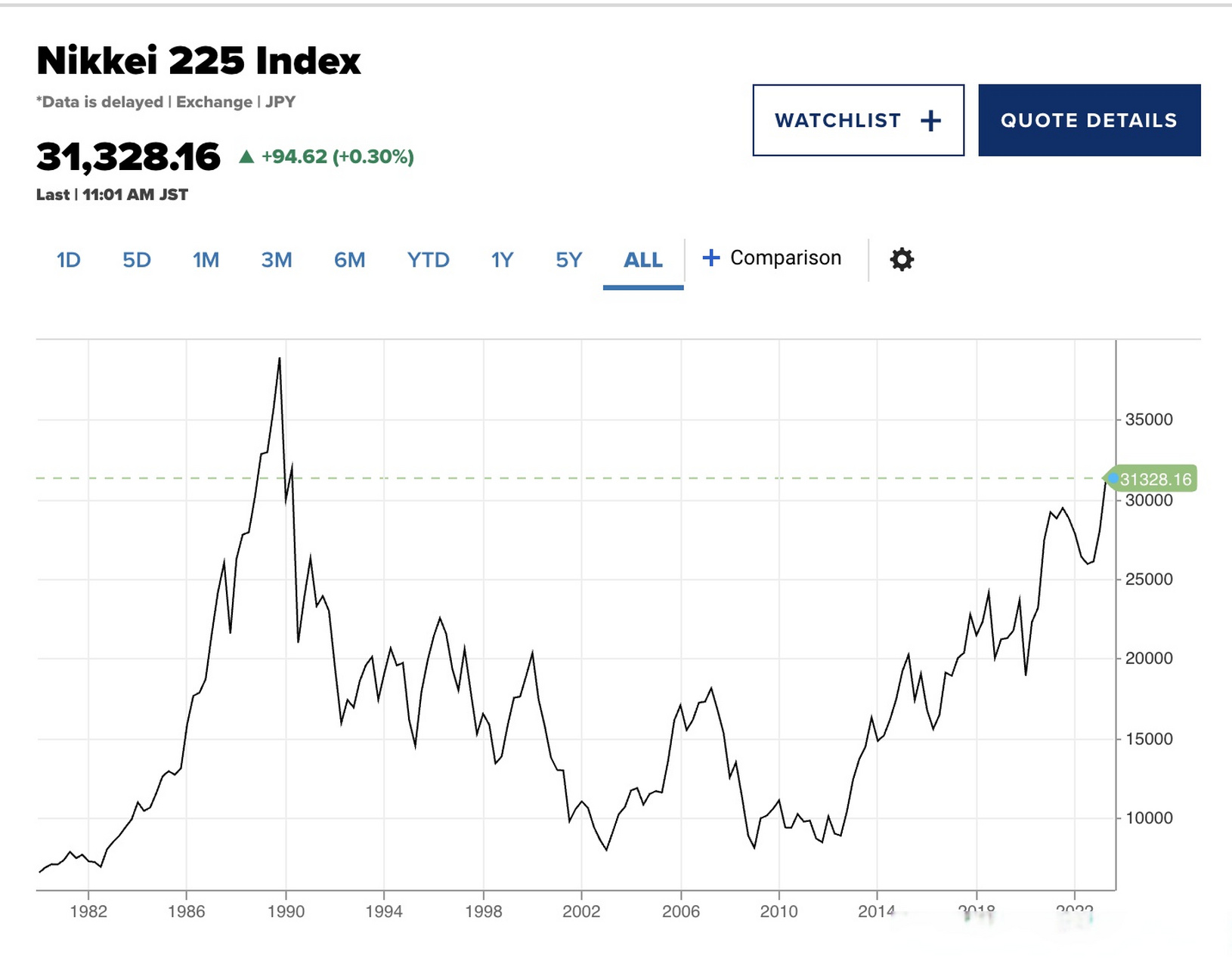This screenshot has width=1232, height=967.
Task: Click the 15000 y-axis label
Action: pos(1149,739)
